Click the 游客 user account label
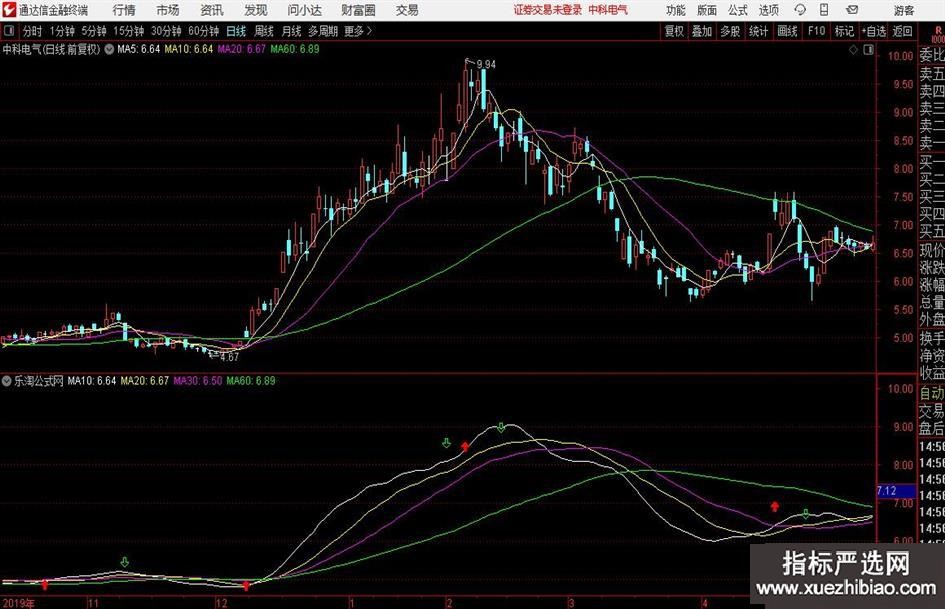 click(x=903, y=10)
